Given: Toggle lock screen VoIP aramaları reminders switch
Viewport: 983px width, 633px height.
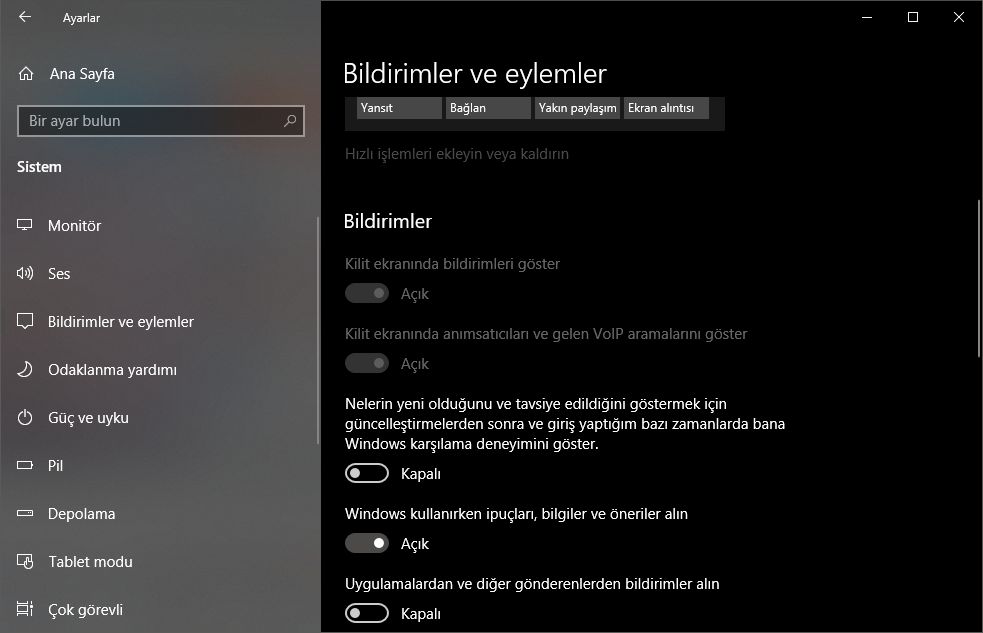Looking at the screenshot, I should click(x=367, y=364).
